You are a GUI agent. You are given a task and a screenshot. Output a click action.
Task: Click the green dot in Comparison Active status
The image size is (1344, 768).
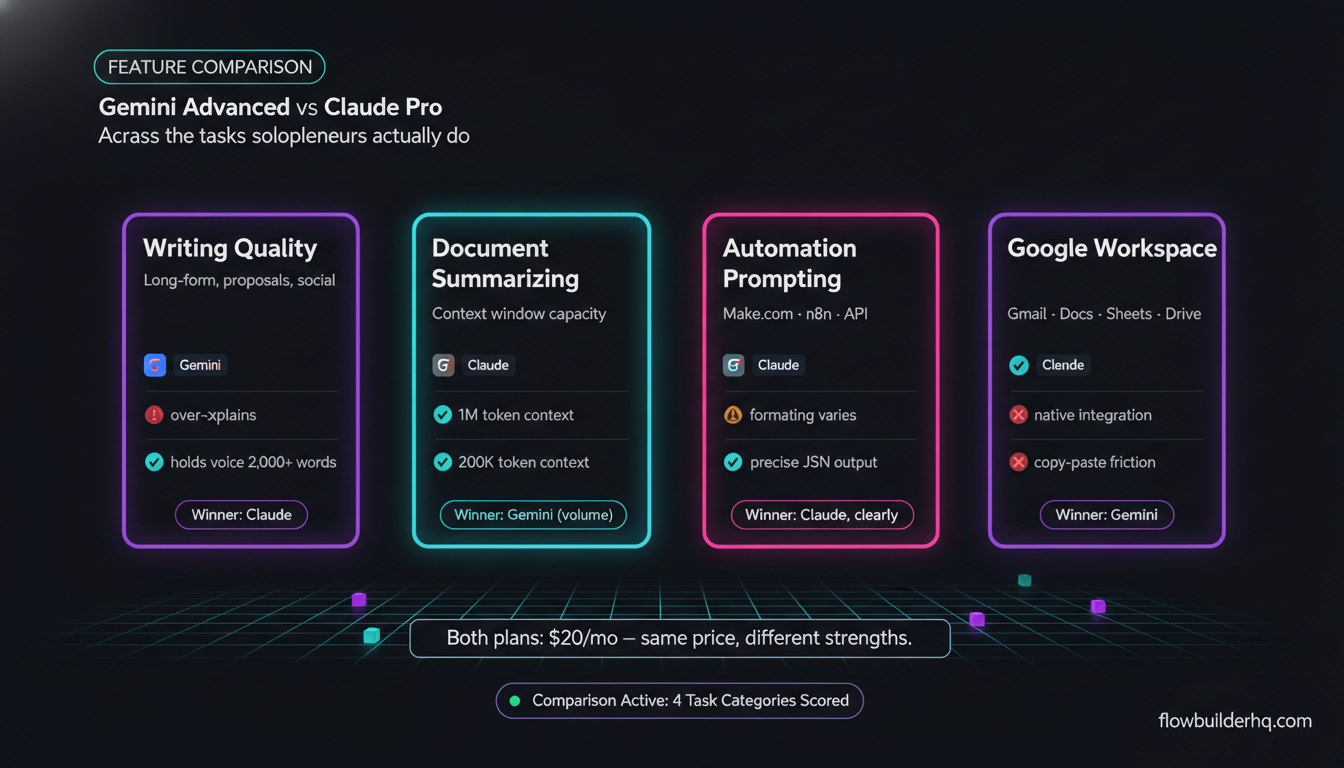tap(515, 701)
